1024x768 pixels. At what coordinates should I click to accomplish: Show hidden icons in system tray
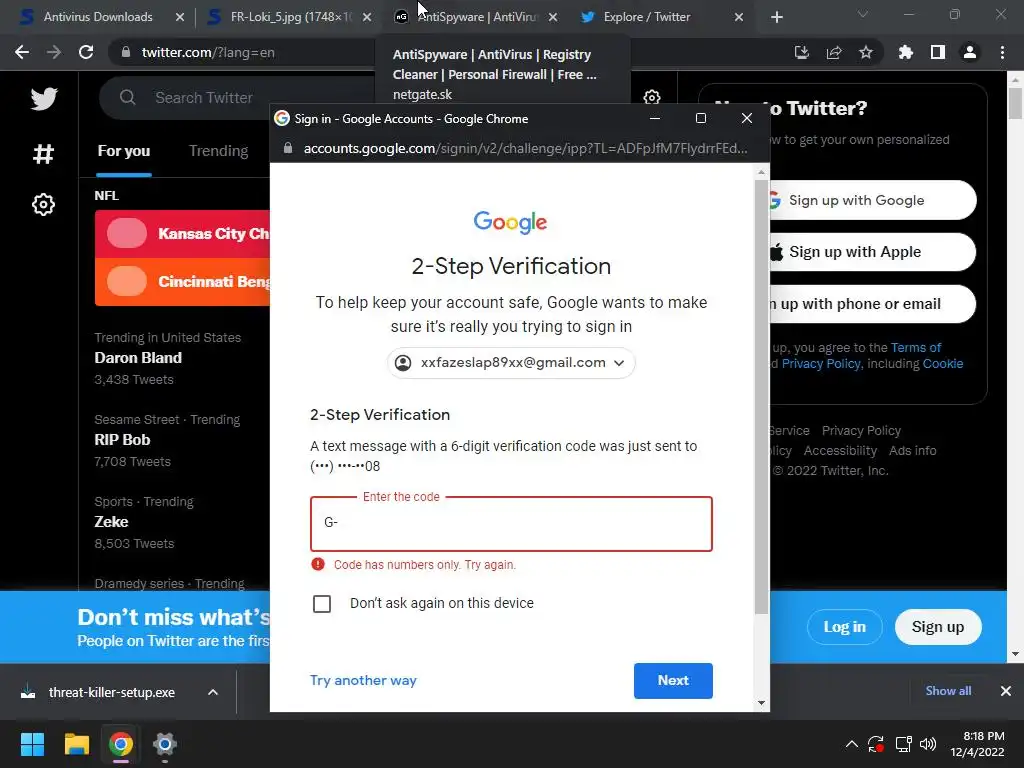[x=852, y=744]
